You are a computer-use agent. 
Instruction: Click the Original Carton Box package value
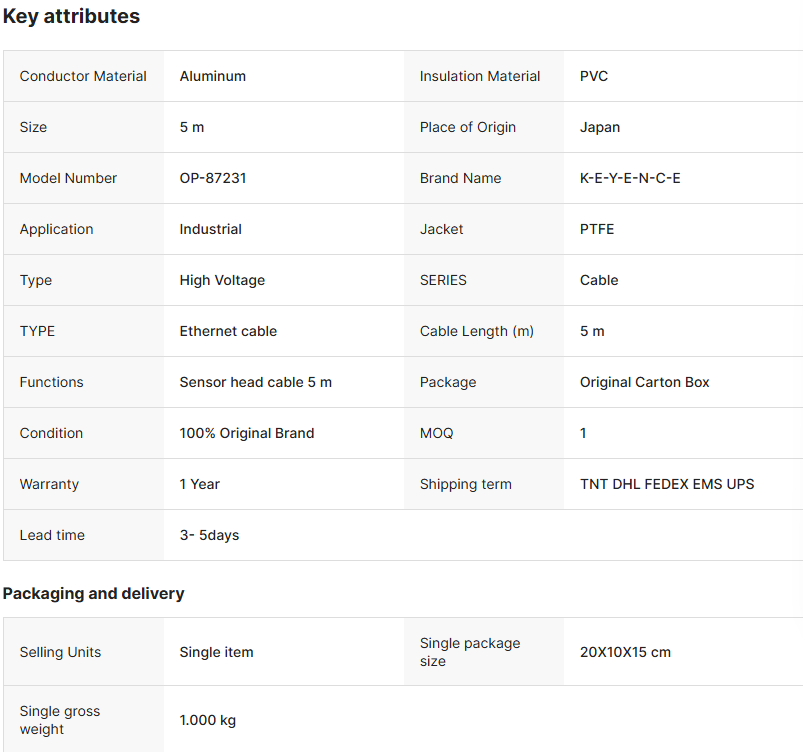click(x=645, y=382)
